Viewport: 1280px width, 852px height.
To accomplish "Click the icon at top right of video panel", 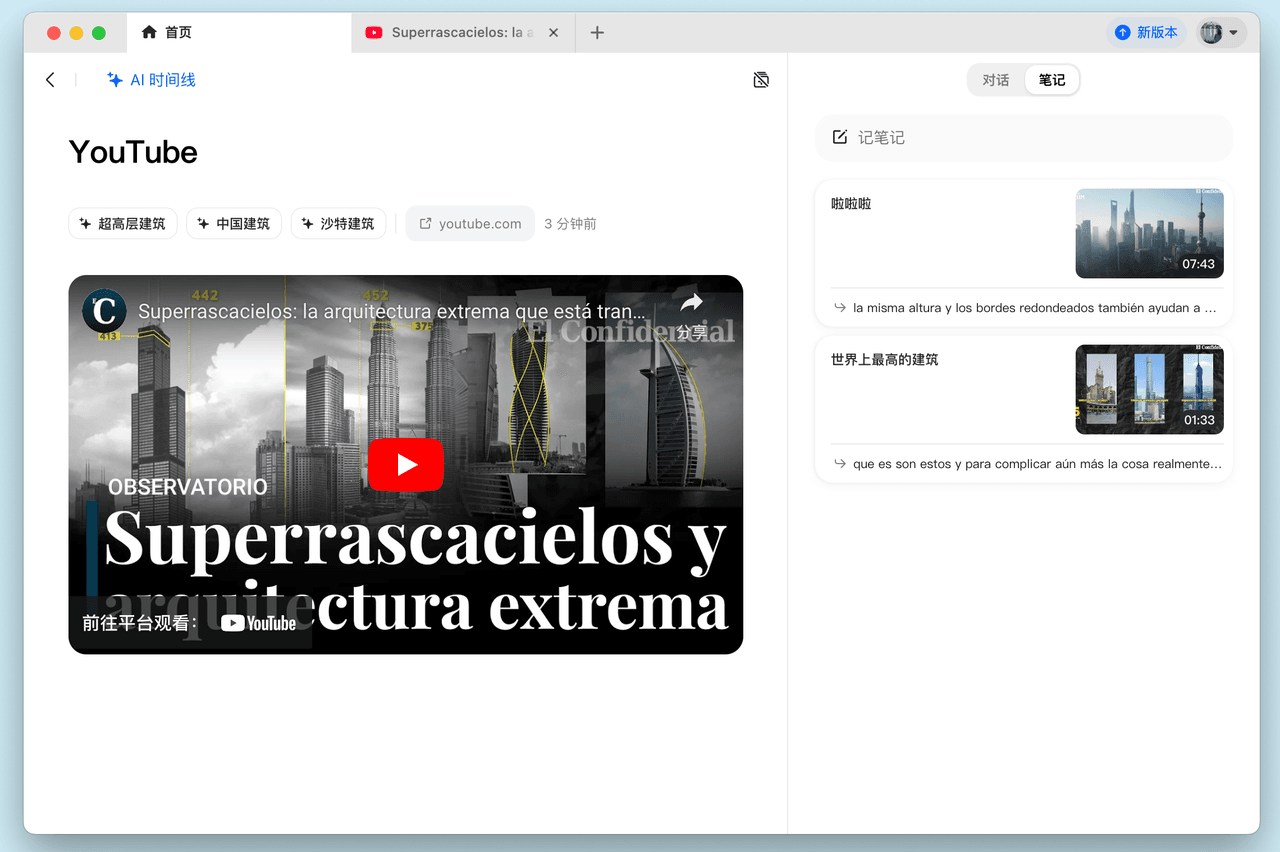I will tap(761, 80).
